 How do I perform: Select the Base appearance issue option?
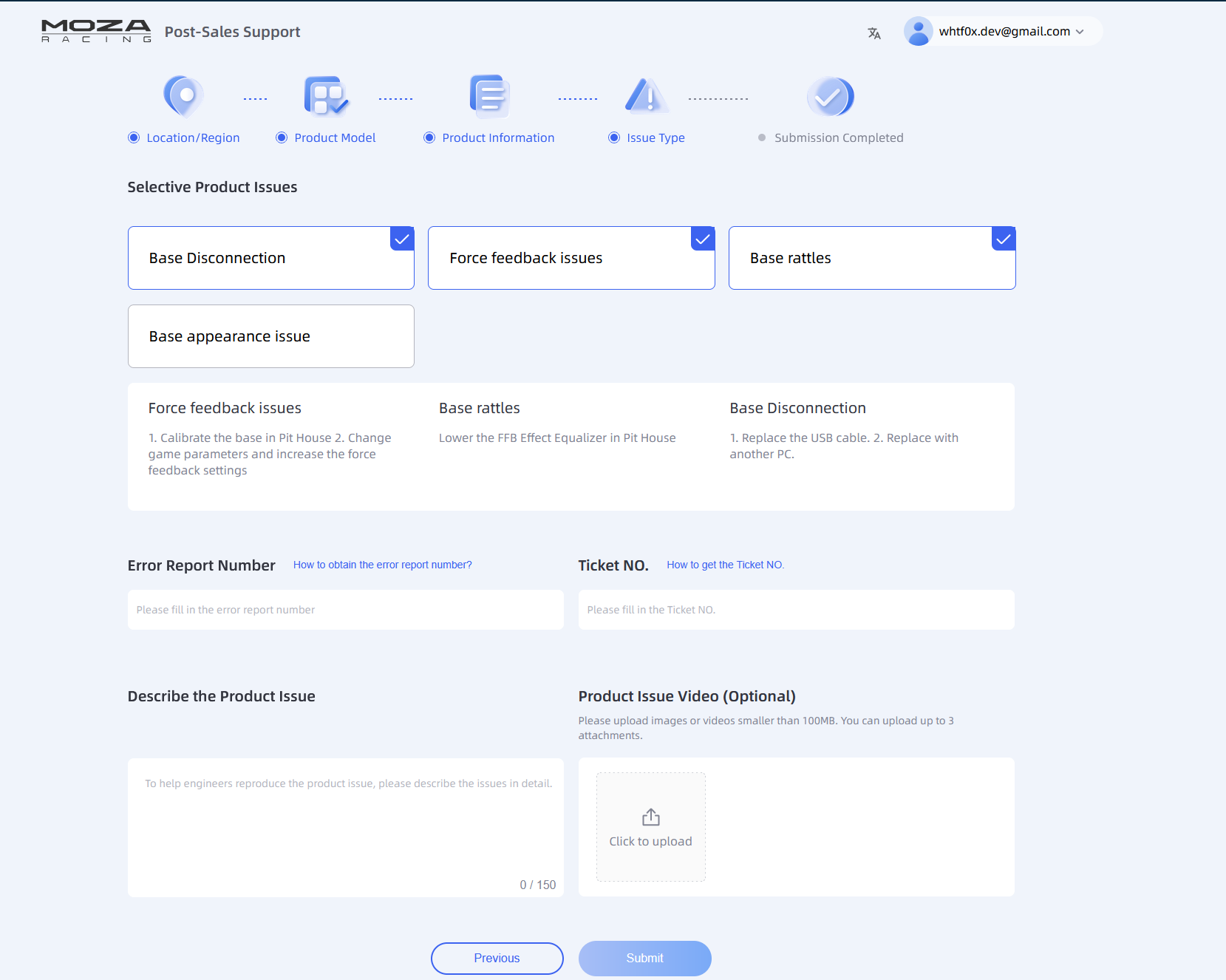click(270, 336)
